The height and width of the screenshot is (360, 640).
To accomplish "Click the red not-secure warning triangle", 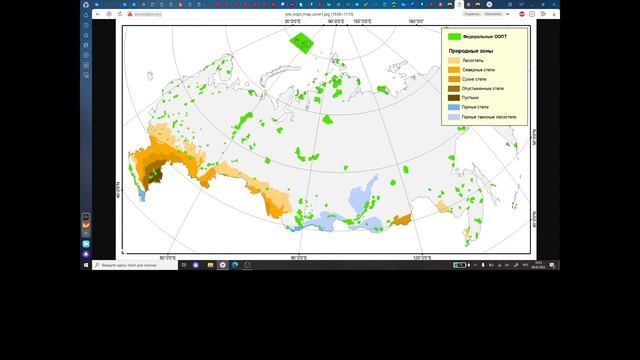I will click(x=130, y=14).
